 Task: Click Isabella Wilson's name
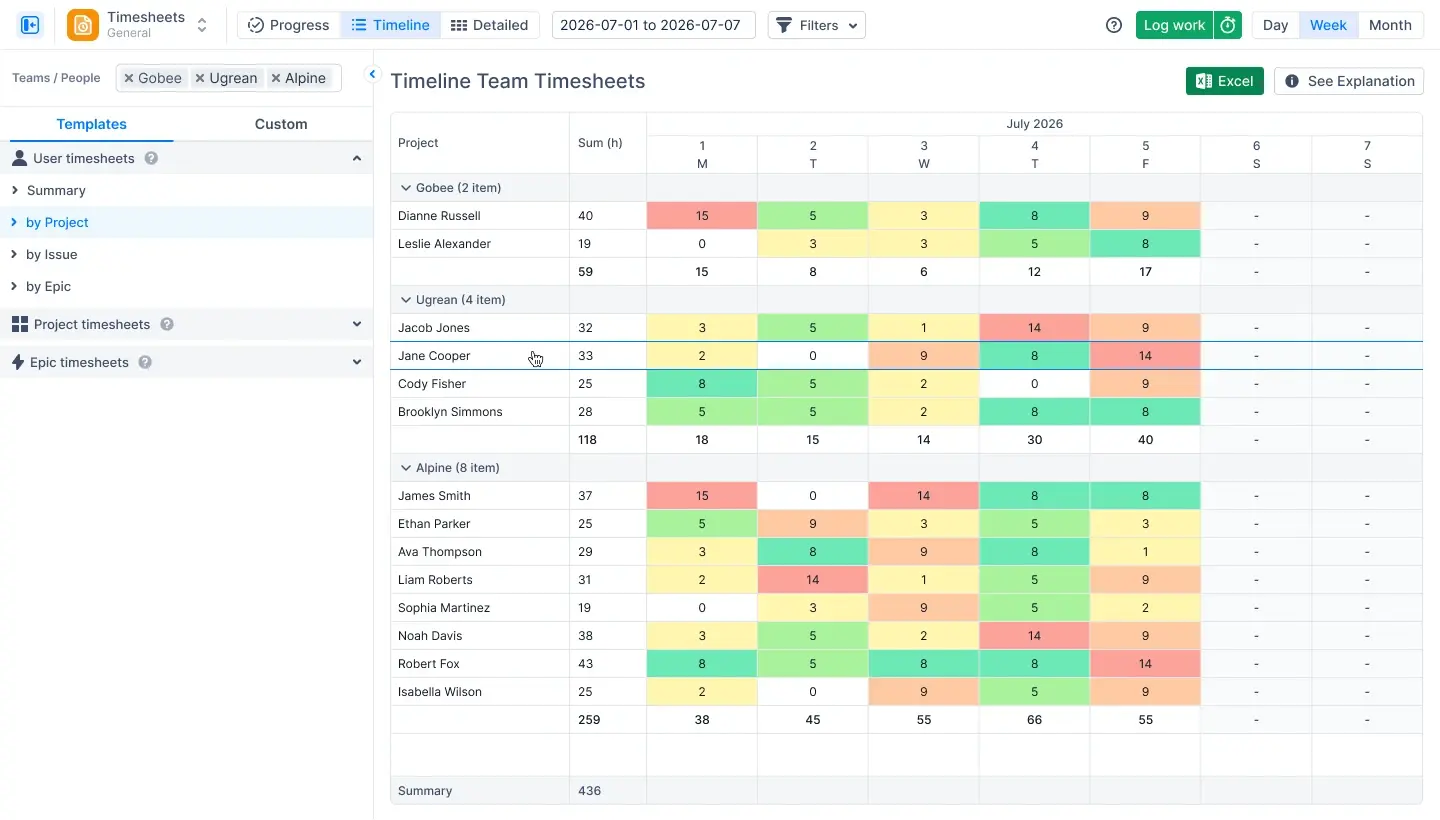pyautogui.click(x=440, y=691)
